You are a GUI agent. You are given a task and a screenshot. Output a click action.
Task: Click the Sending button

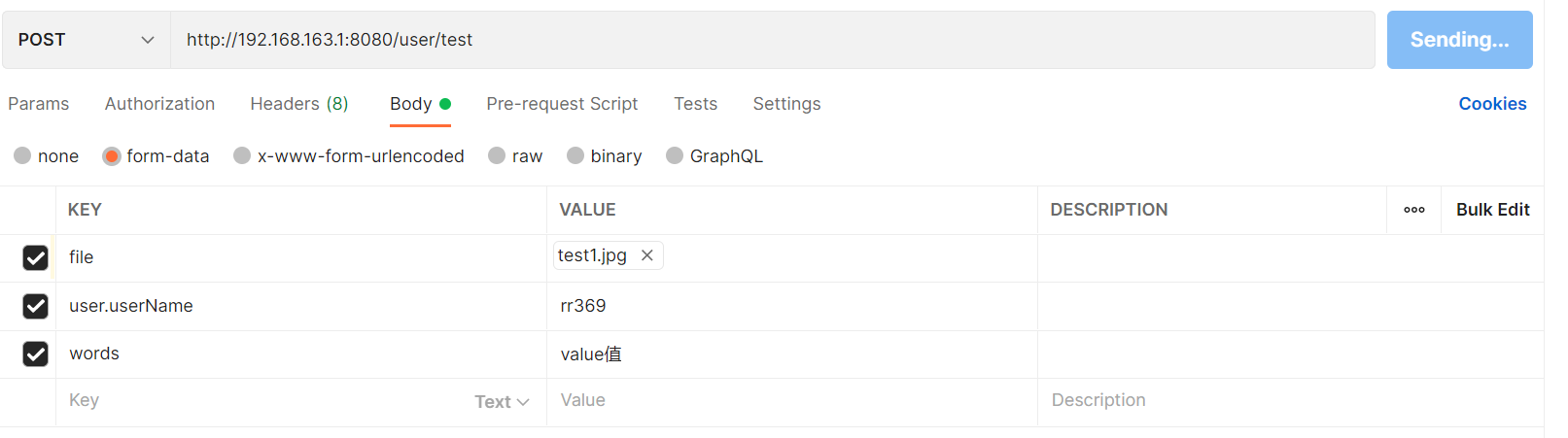coord(1459,40)
